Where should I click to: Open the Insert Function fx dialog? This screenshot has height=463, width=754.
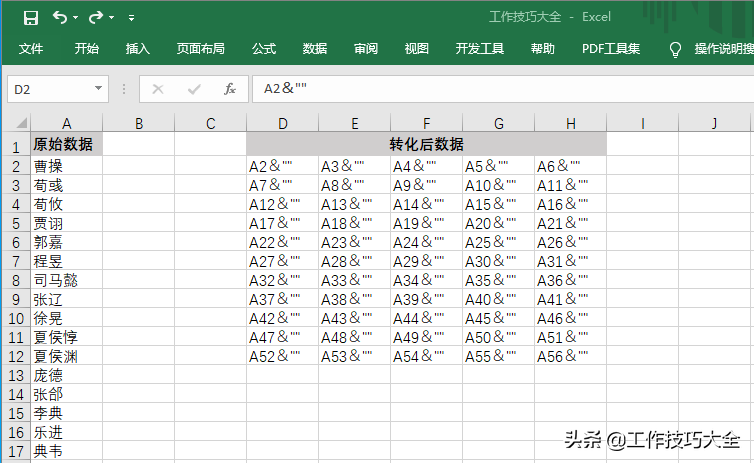(x=230, y=89)
